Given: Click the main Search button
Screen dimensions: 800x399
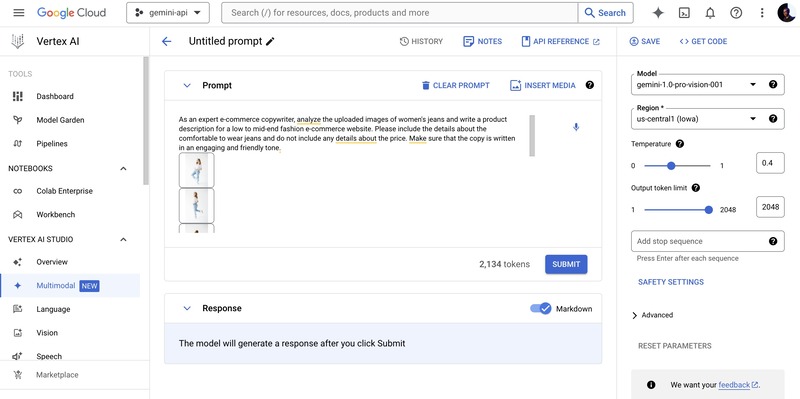Looking at the screenshot, I should 606,13.
